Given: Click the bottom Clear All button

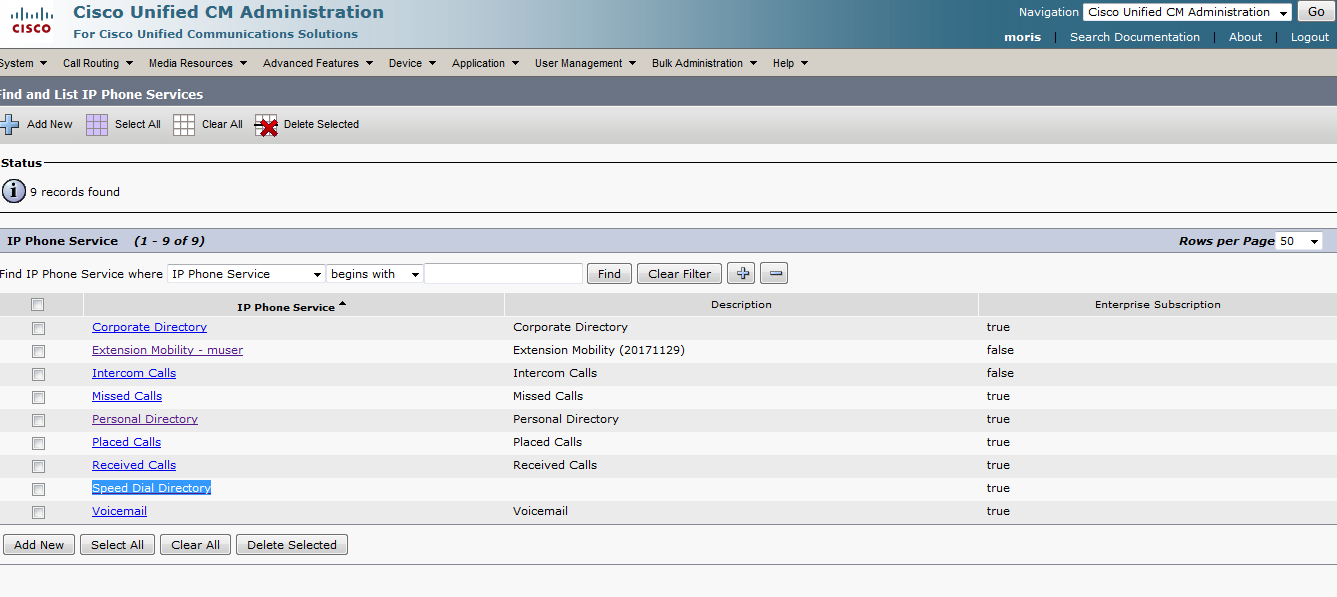Looking at the screenshot, I should pos(195,545).
